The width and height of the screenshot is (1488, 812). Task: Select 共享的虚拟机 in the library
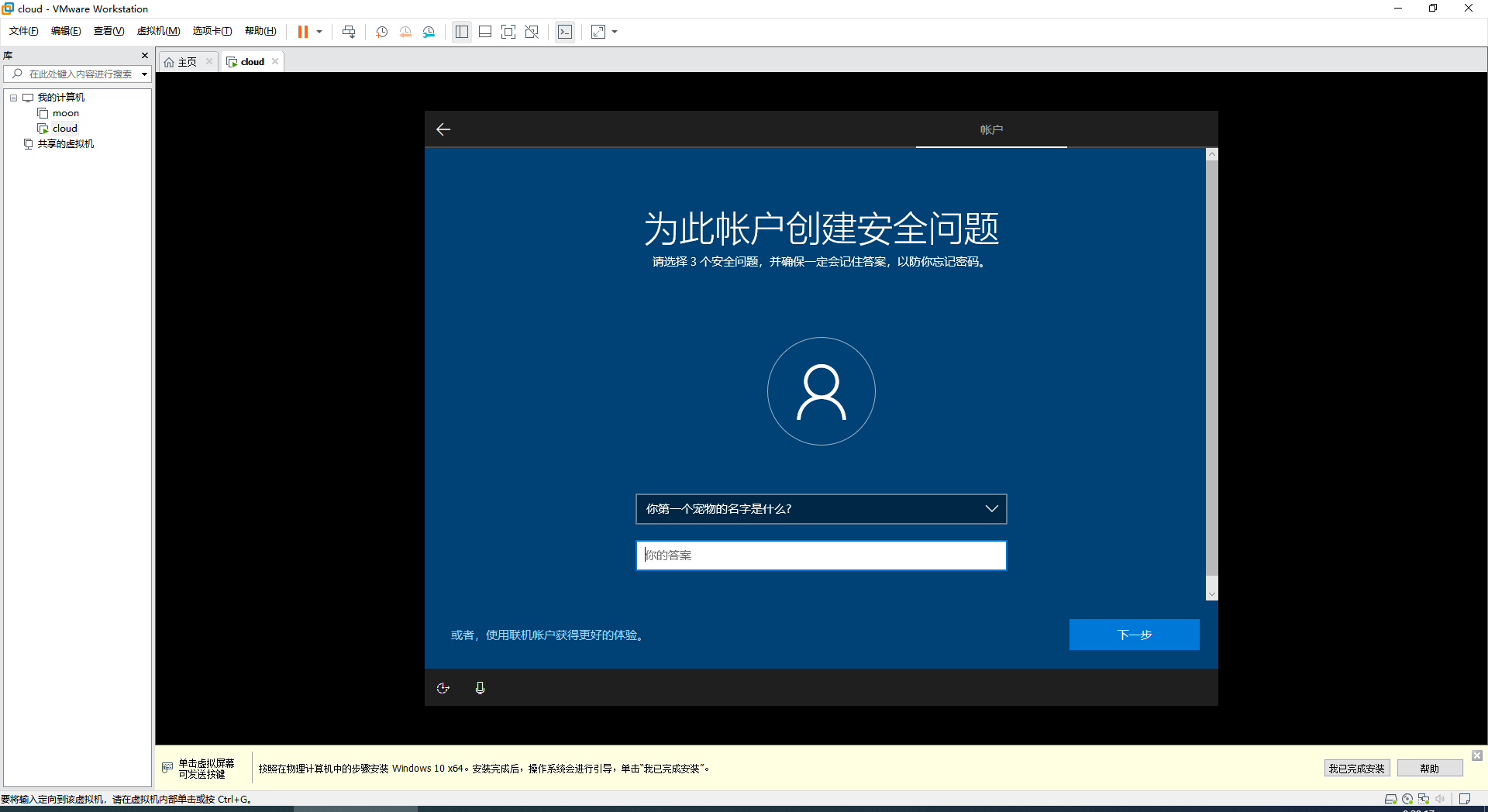tap(66, 144)
